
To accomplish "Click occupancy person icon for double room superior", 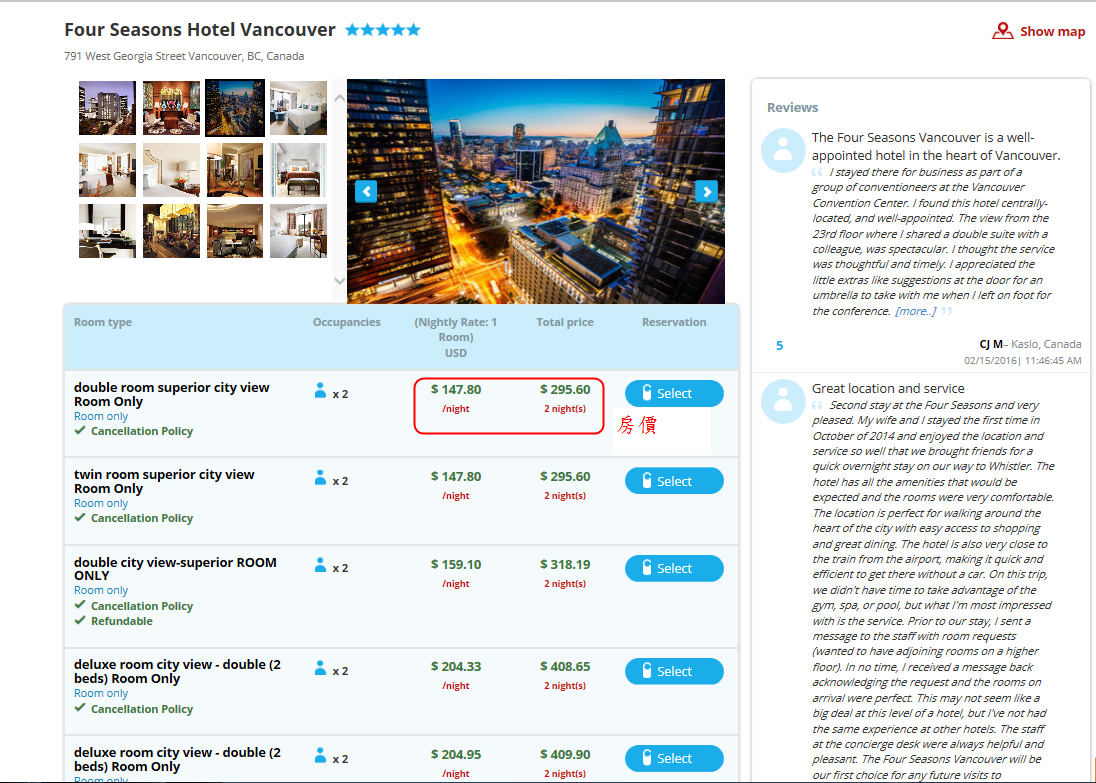I will pos(320,390).
